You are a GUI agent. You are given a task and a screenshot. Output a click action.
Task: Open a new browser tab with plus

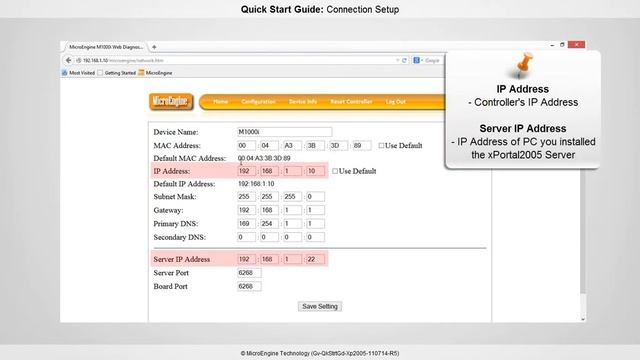(154, 47)
